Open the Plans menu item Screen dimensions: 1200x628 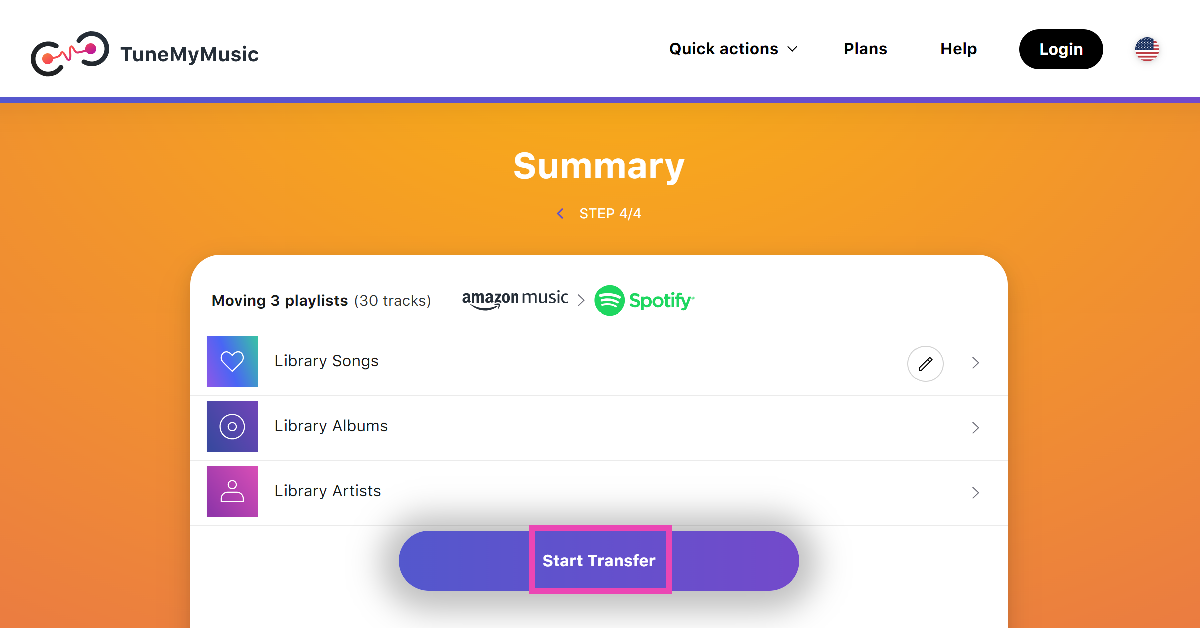(x=865, y=49)
